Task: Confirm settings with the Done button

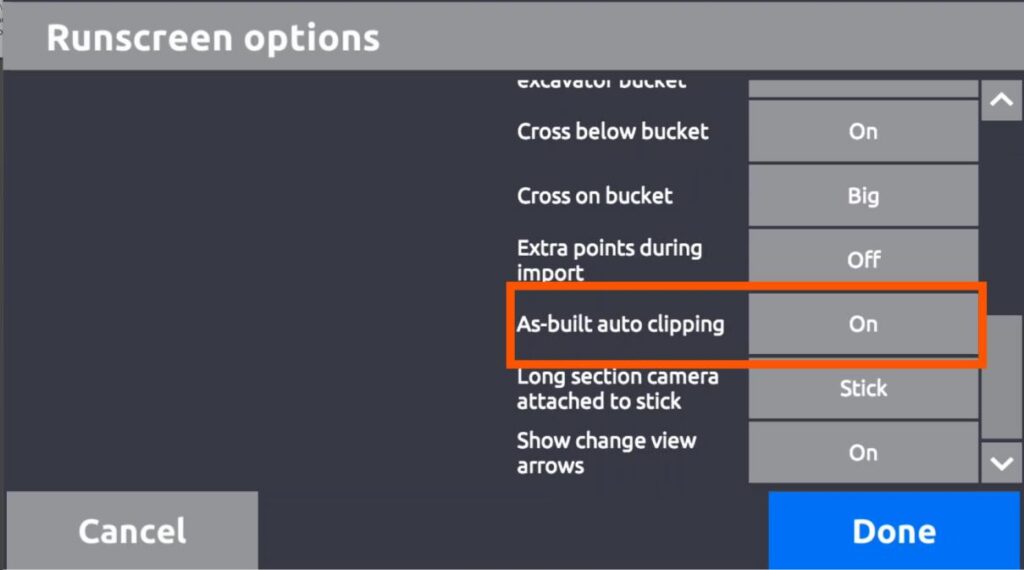Action: coord(893,530)
